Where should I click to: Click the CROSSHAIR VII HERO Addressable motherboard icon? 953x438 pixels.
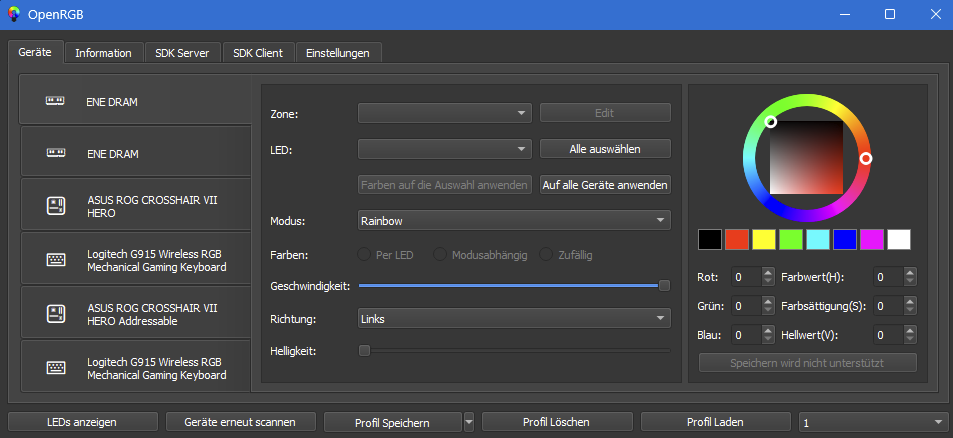click(56, 314)
